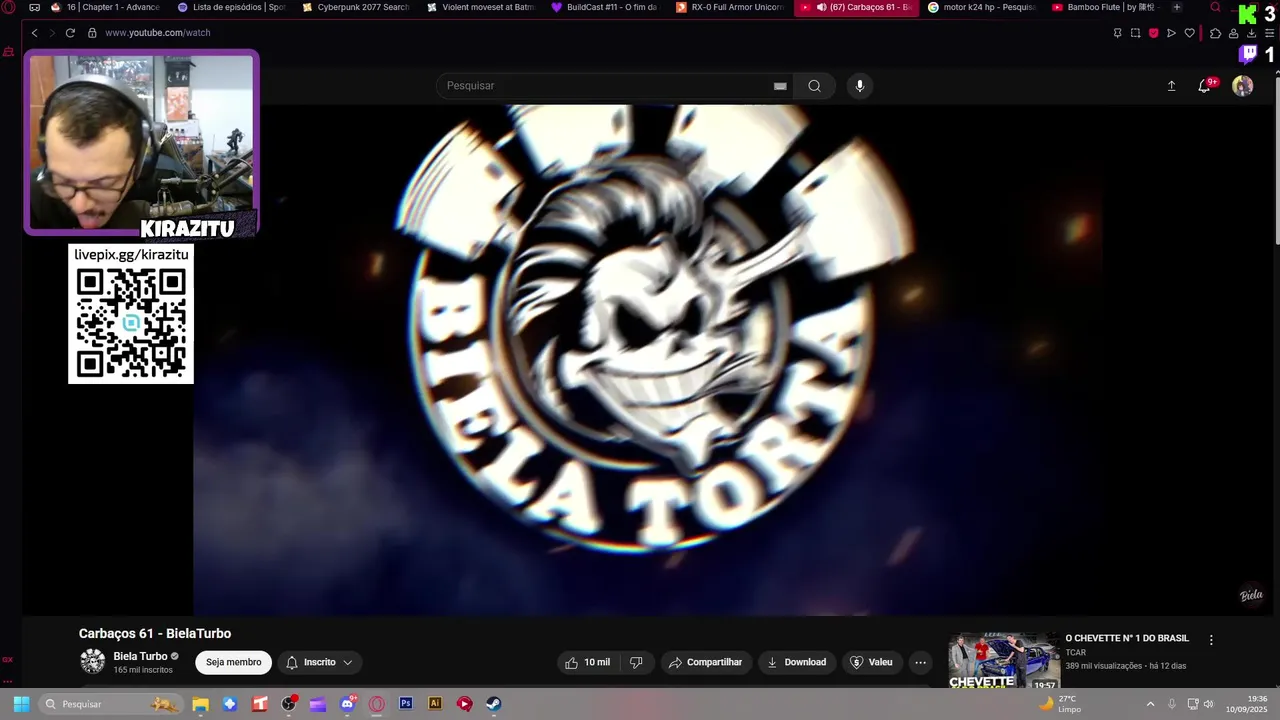The height and width of the screenshot is (720, 1280).
Task: Open the browser extensions cube icon
Action: pos(1215,33)
